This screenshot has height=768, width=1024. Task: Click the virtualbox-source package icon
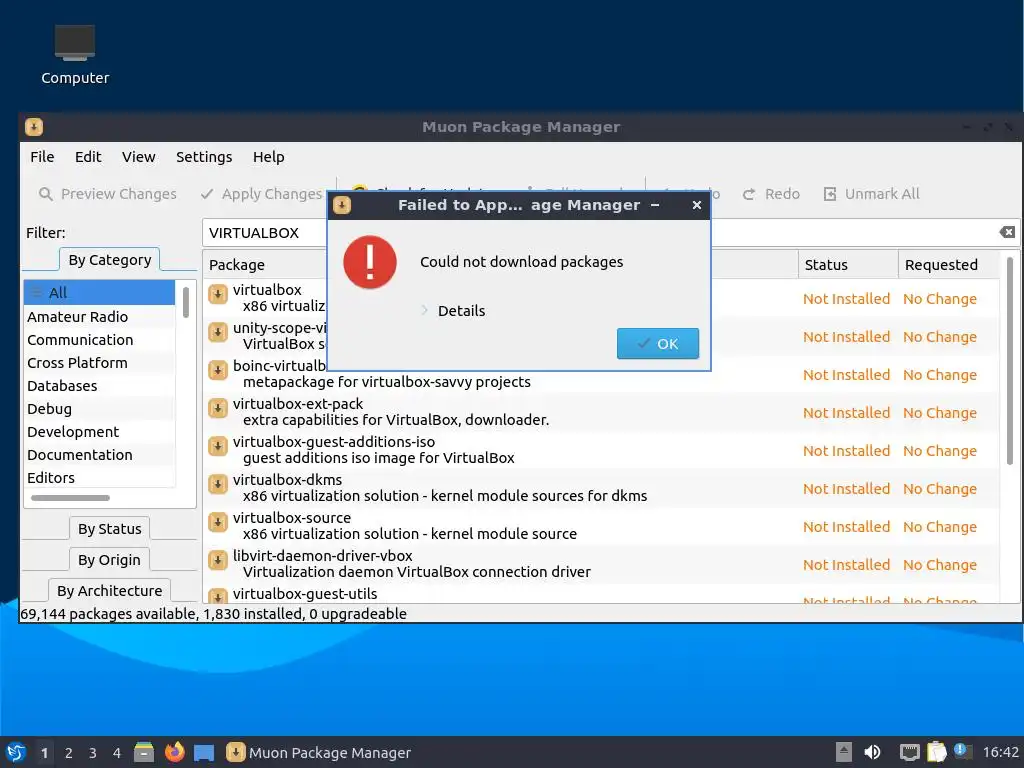[217, 522]
